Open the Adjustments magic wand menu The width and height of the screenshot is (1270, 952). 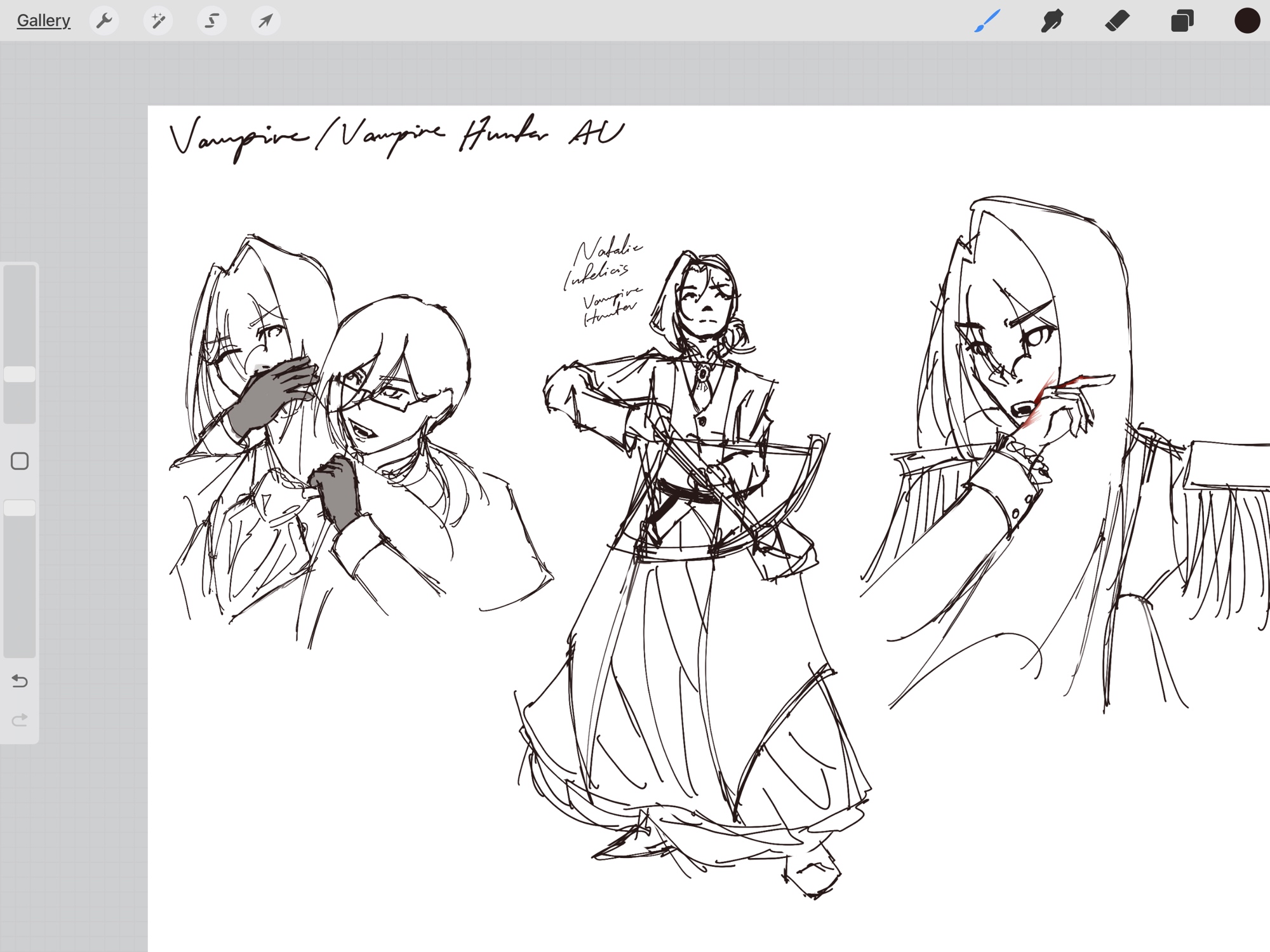[x=158, y=21]
